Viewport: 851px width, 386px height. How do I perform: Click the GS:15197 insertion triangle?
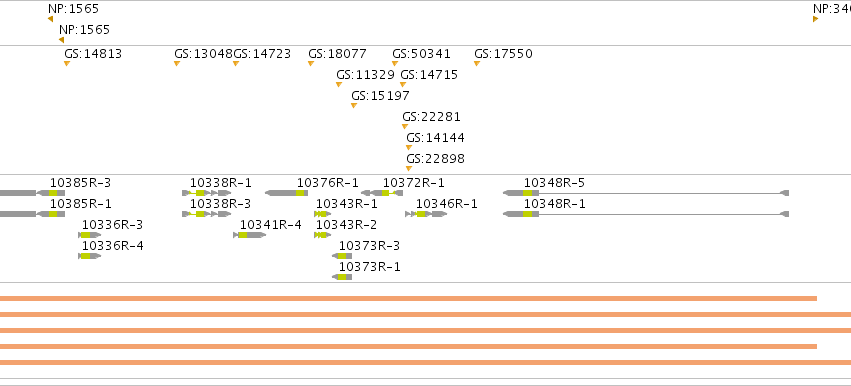coord(354,105)
